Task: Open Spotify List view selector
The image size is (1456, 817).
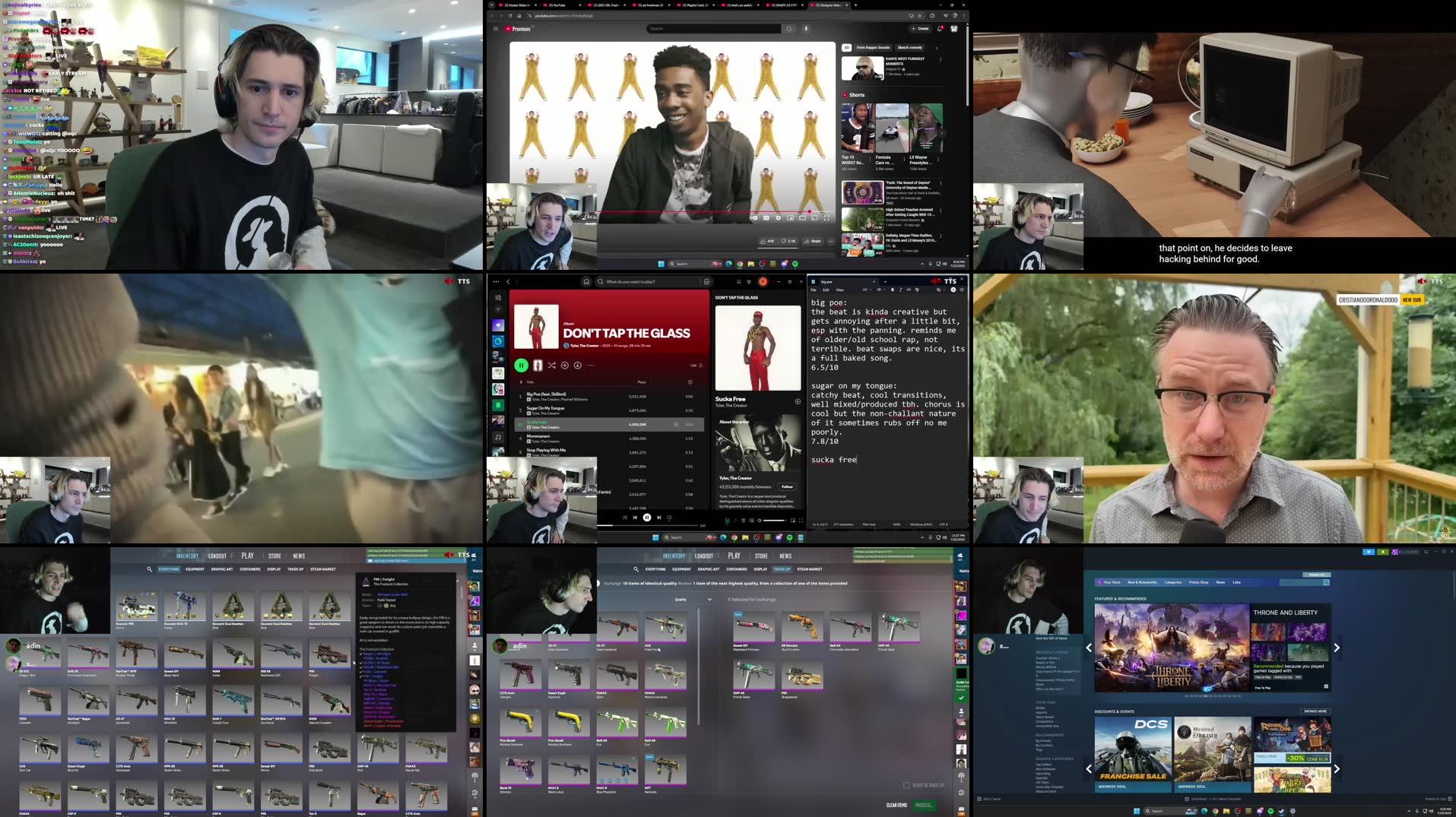Action: coord(696,366)
